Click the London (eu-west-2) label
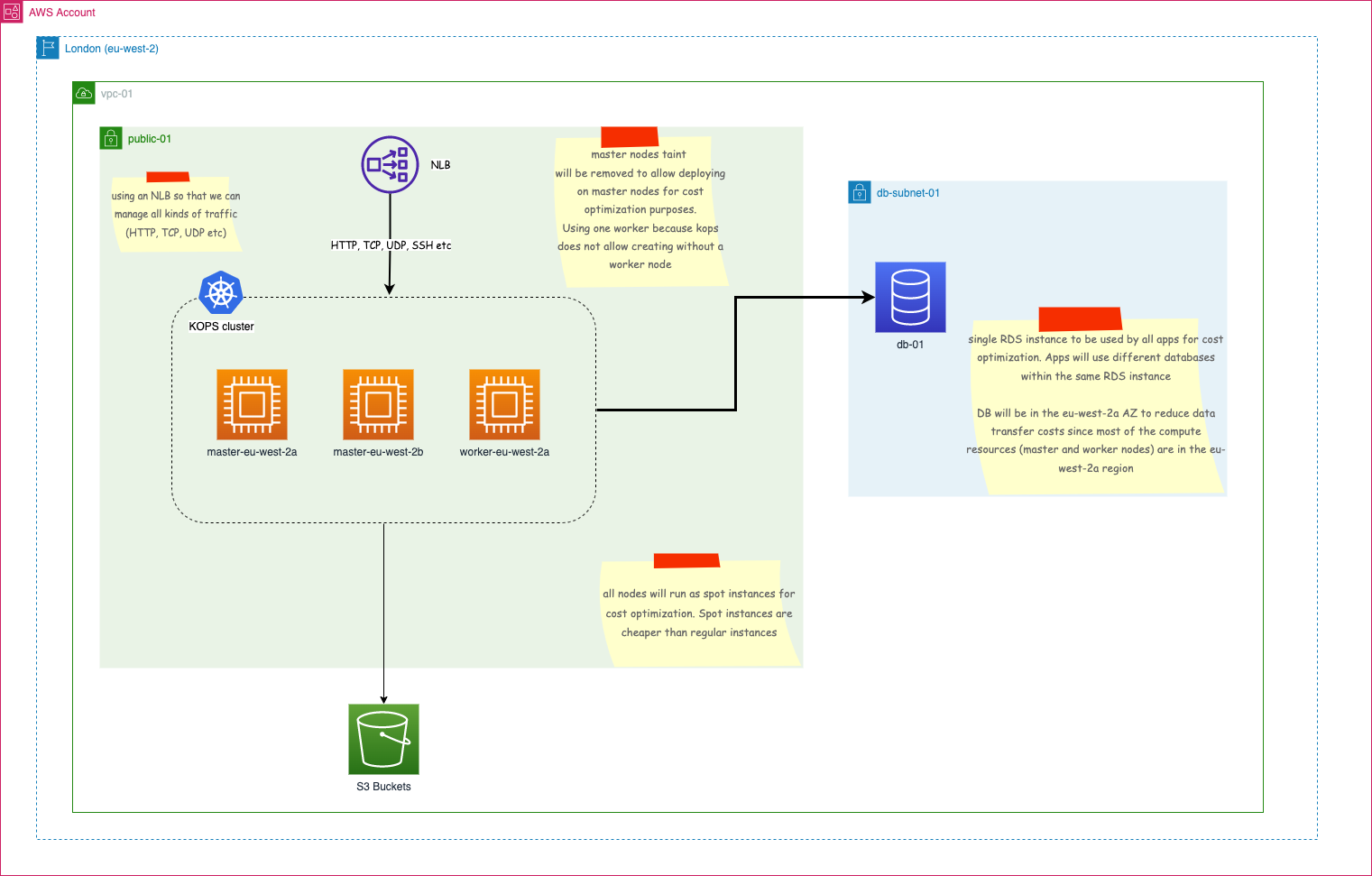The image size is (1372, 876). (x=112, y=49)
